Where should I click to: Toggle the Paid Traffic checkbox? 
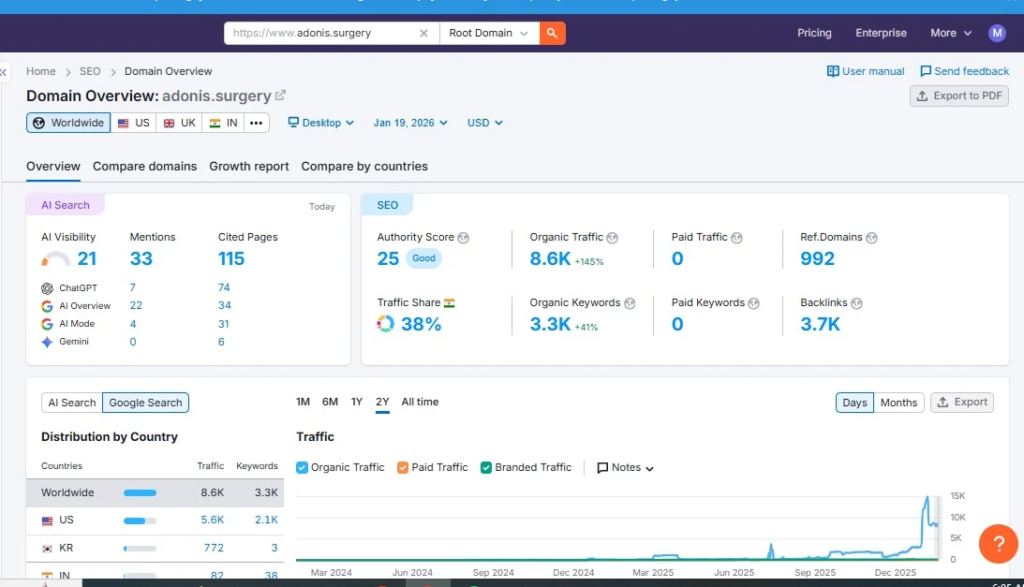pos(403,467)
